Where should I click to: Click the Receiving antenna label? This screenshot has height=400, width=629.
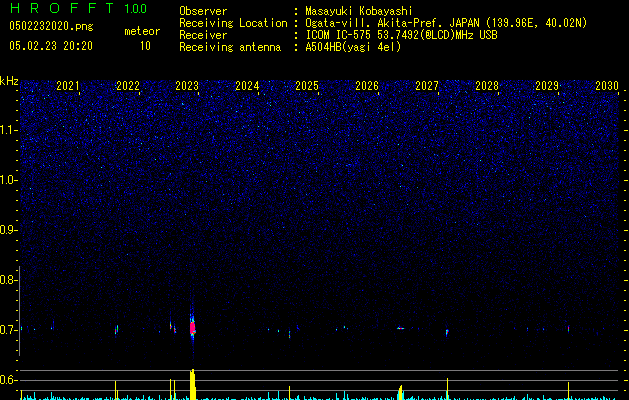[230, 47]
